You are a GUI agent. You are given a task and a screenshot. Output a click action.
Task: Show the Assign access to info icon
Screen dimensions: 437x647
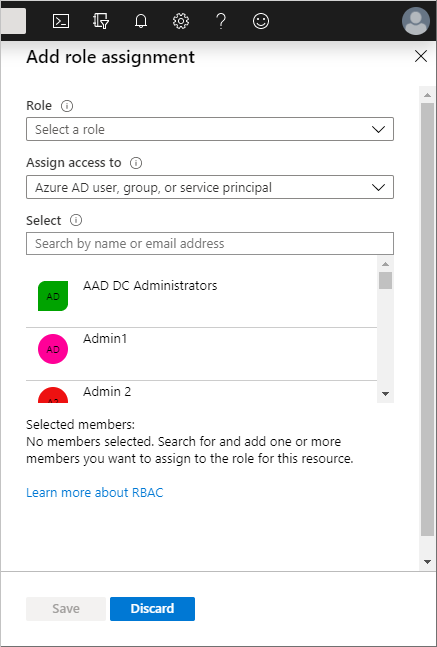[x=136, y=163]
